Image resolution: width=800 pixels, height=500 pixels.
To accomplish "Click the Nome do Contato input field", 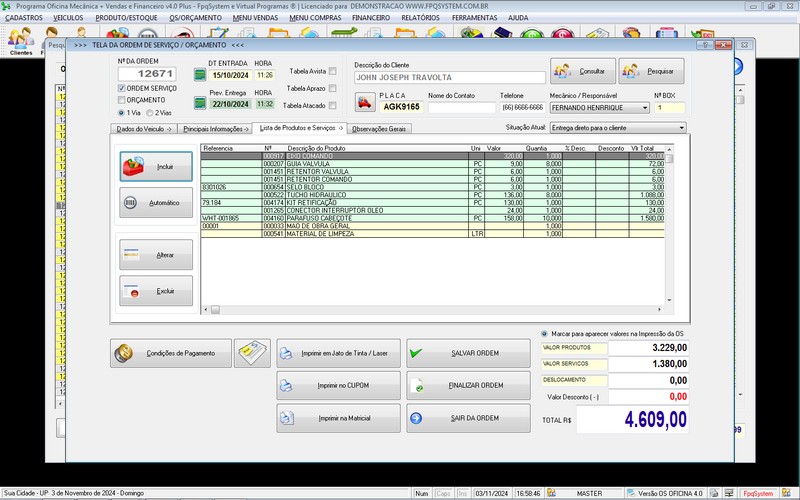I will [x=461, y=108].
